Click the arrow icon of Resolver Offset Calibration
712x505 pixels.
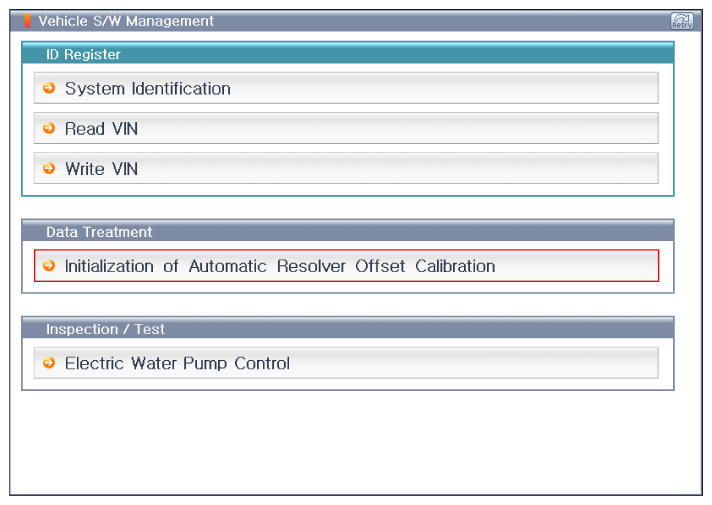(49, 266)
